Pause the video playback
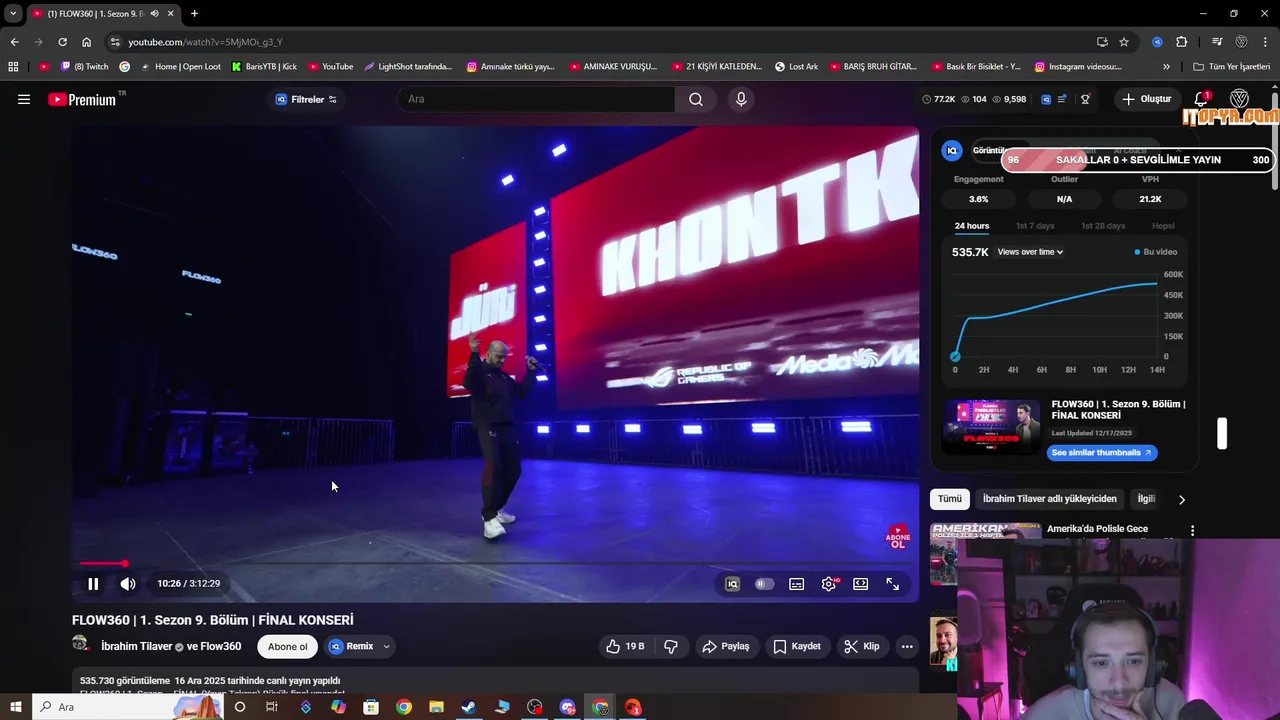The width and height of the screenshot is (1280, 720). pyautogui.click(x=93, y=584)
